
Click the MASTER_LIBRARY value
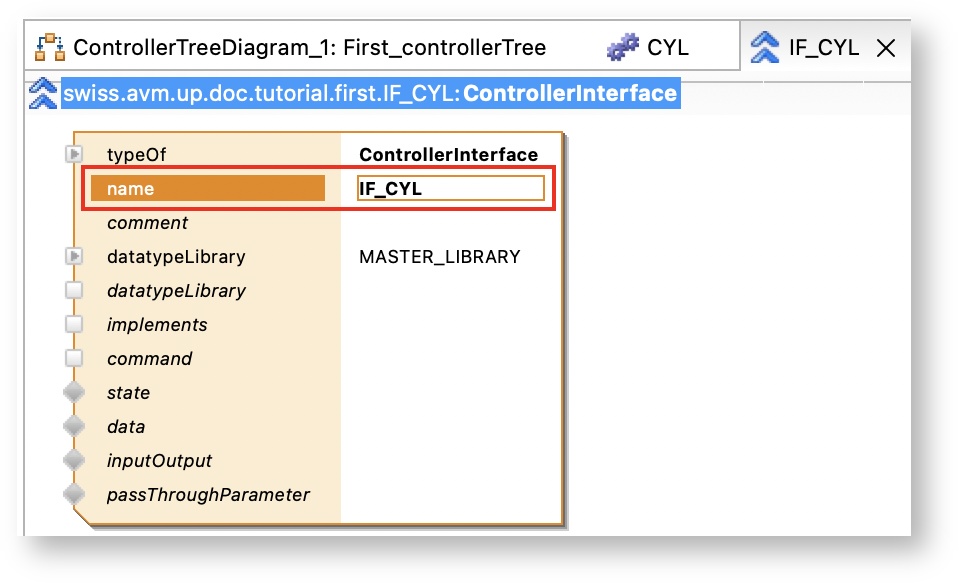(439, 257)
